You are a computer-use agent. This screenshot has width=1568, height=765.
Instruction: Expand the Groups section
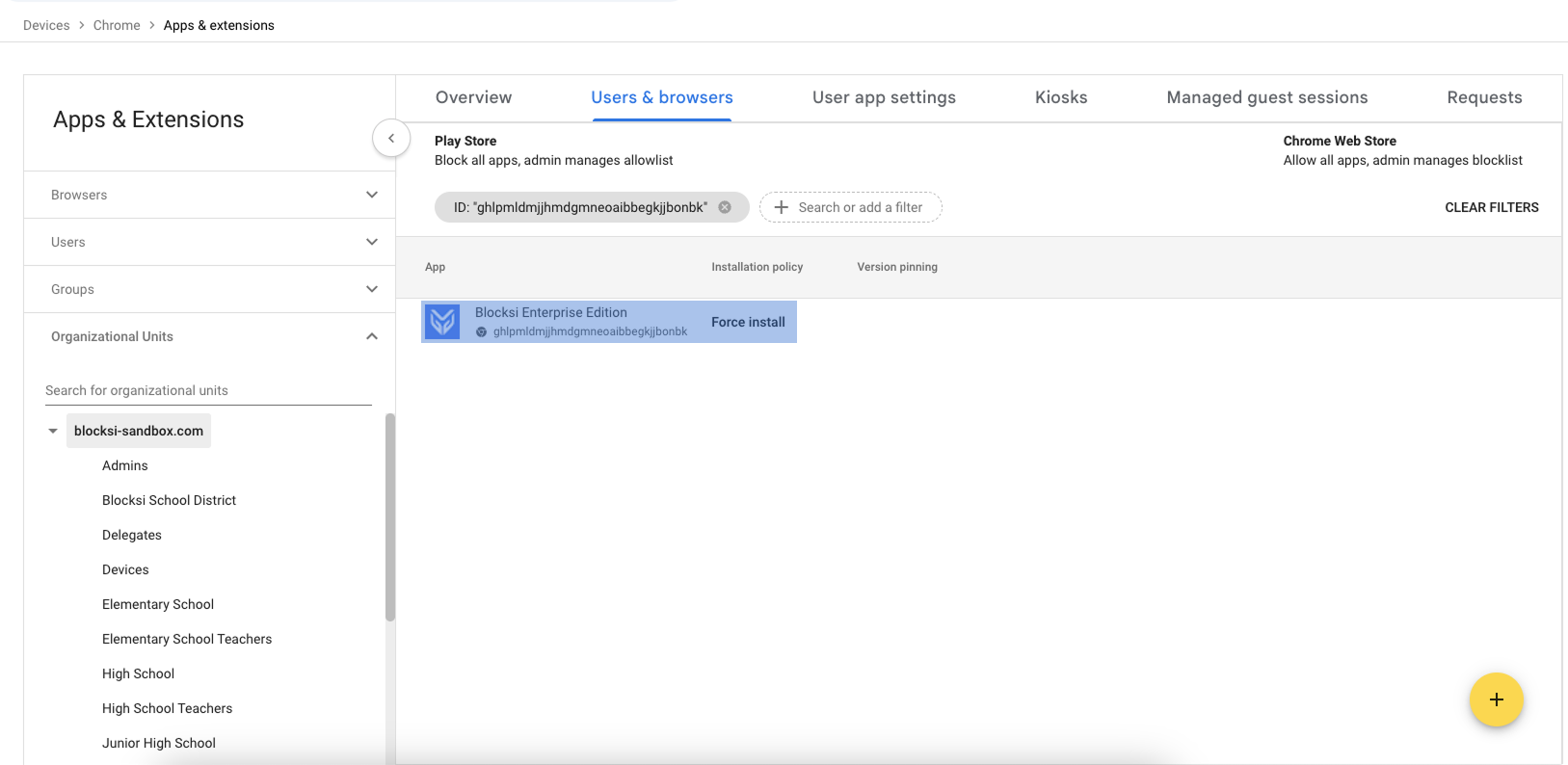[372, 289]
